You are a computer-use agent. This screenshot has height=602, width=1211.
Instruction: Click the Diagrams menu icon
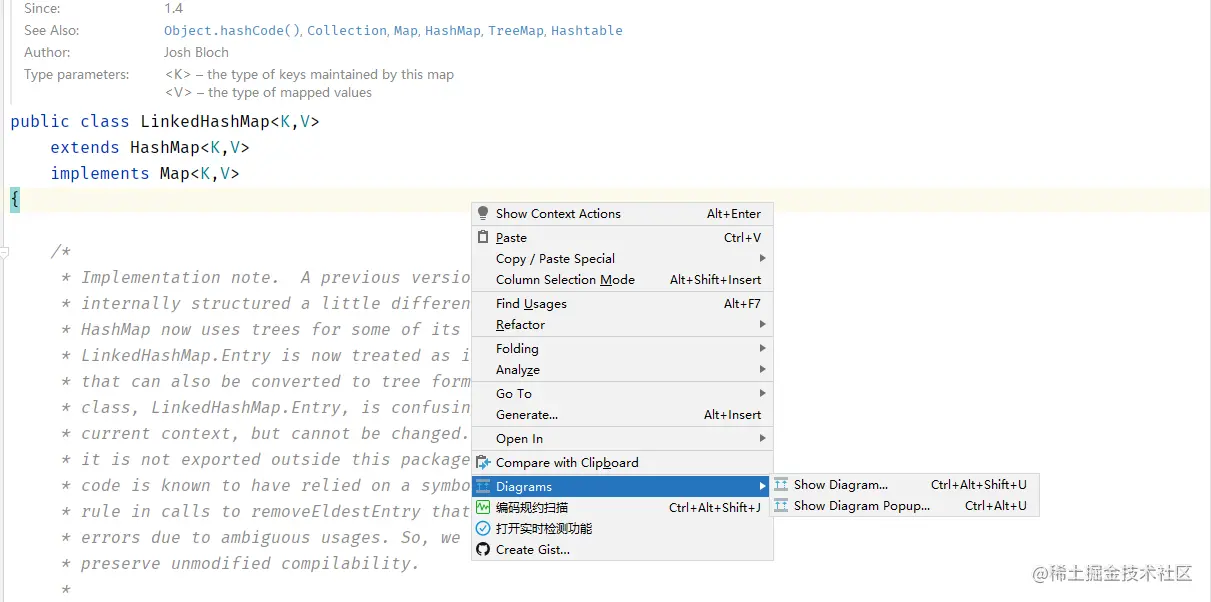483,486
